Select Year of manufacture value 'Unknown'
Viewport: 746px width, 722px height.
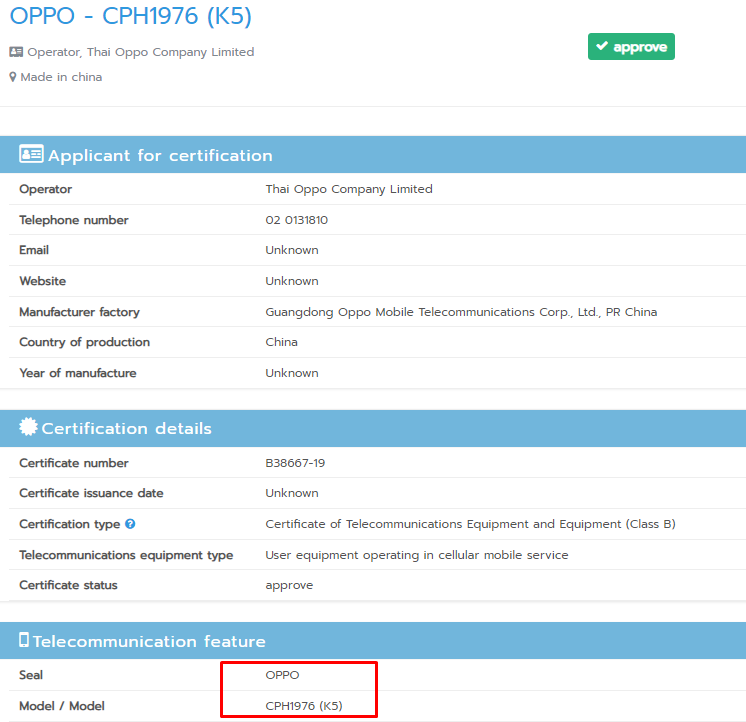click(292, 373)
